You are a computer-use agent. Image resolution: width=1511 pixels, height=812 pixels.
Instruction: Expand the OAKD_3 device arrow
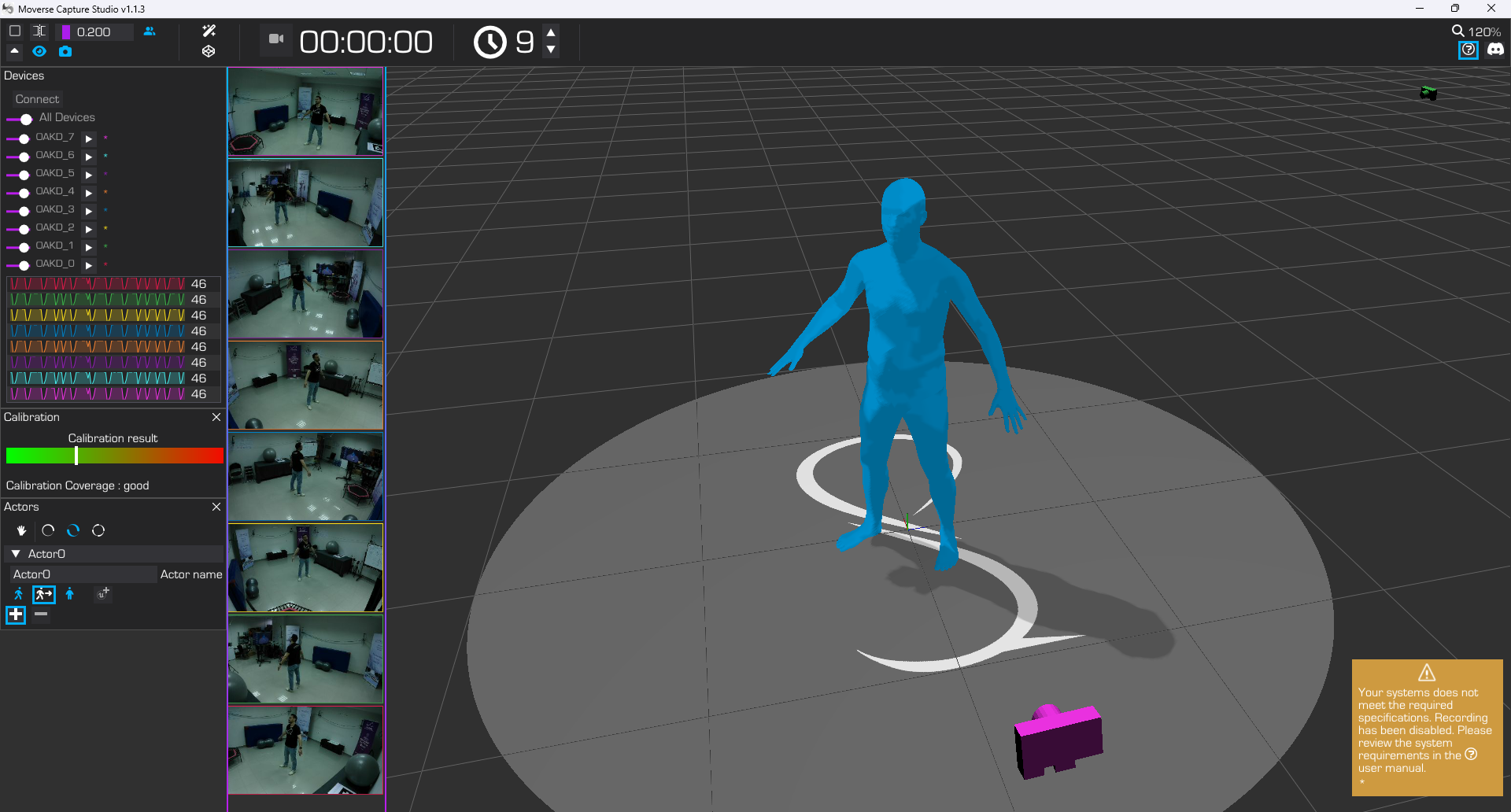[x=89, y=211]
